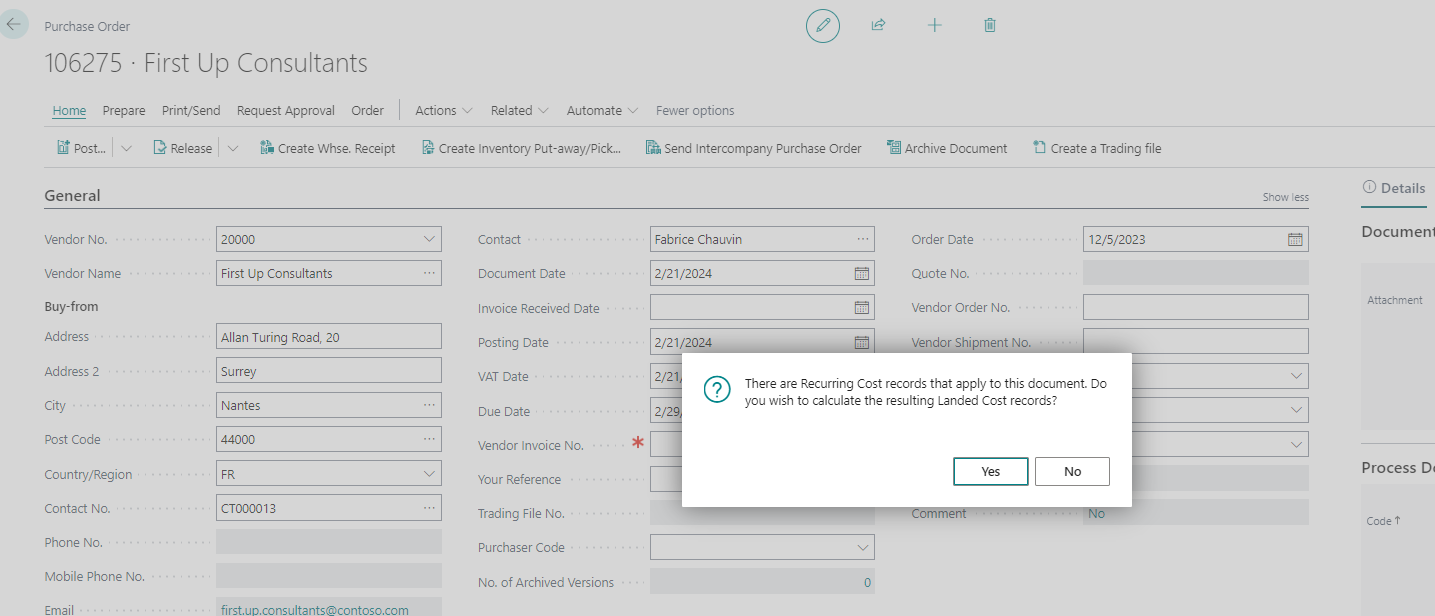The width and height of the screenshot is (1435, 616).
Task: Open the Actions menu
Action: (444, 111)
